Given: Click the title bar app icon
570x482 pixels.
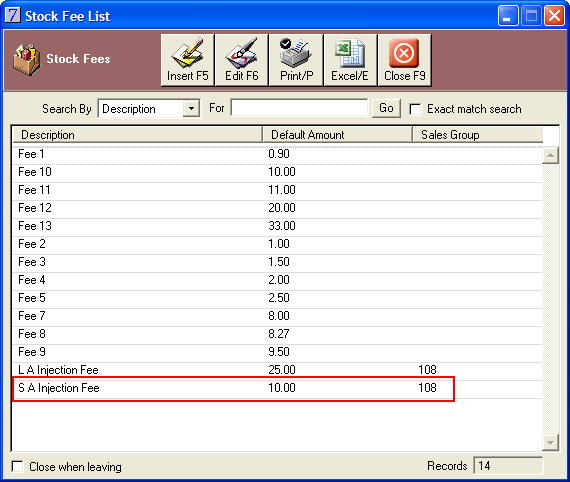Looking at the screenshot, I should [x=13, y=15].
